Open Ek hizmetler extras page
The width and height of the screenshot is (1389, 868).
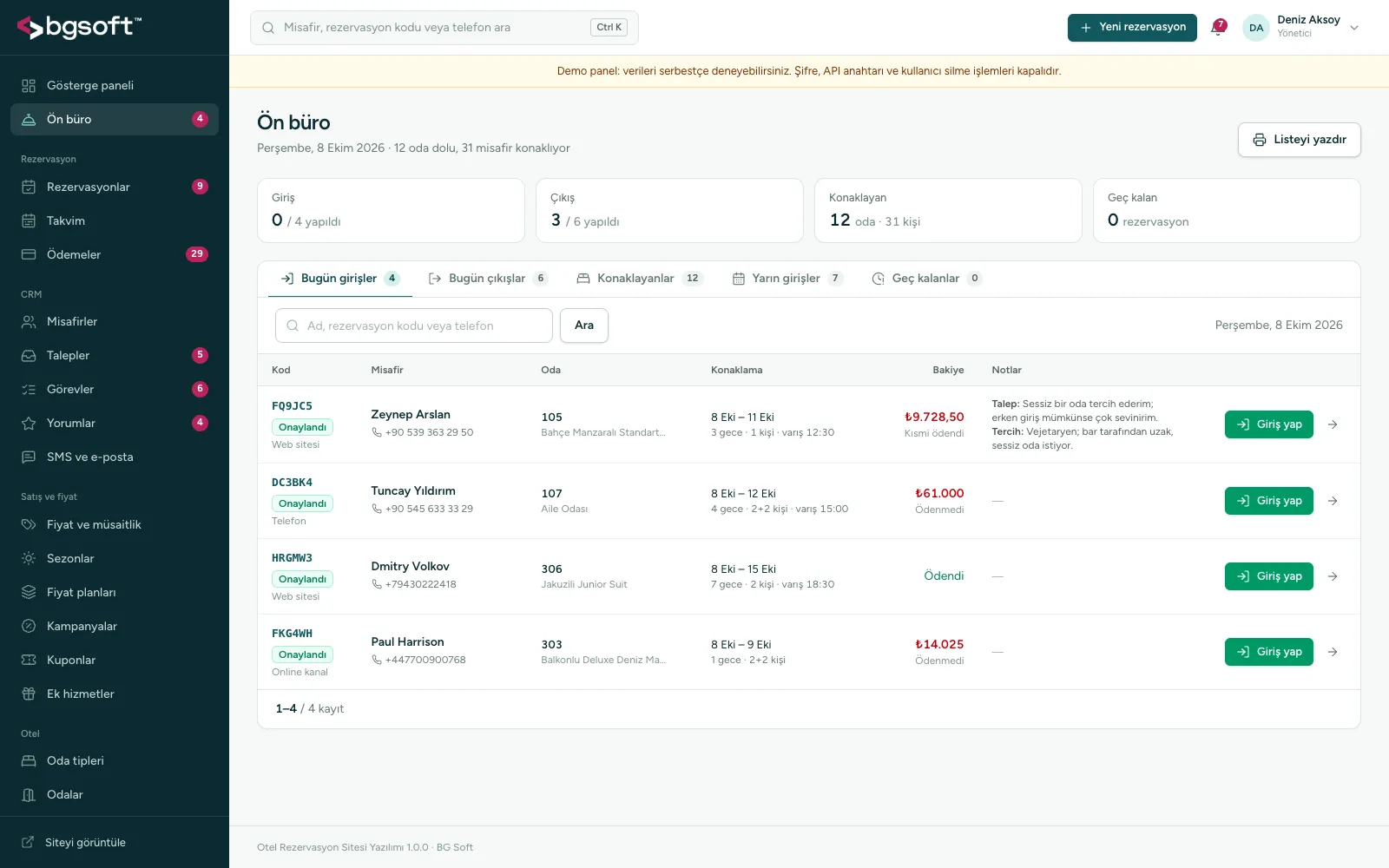click(115, 694)
